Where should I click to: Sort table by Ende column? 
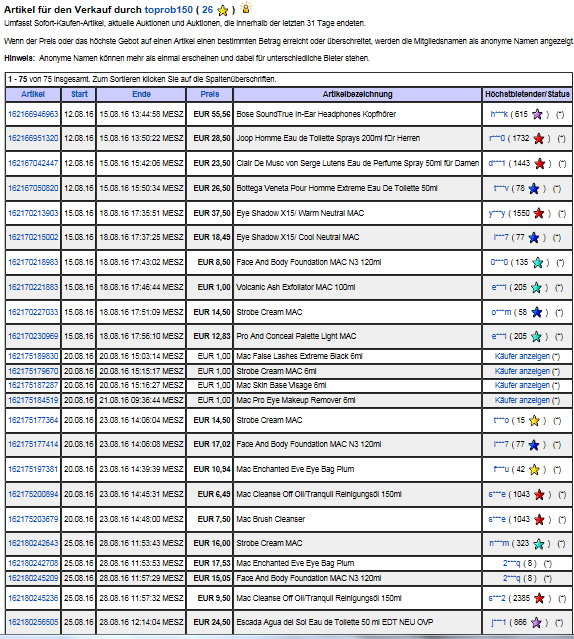click(x=141, y=94)
